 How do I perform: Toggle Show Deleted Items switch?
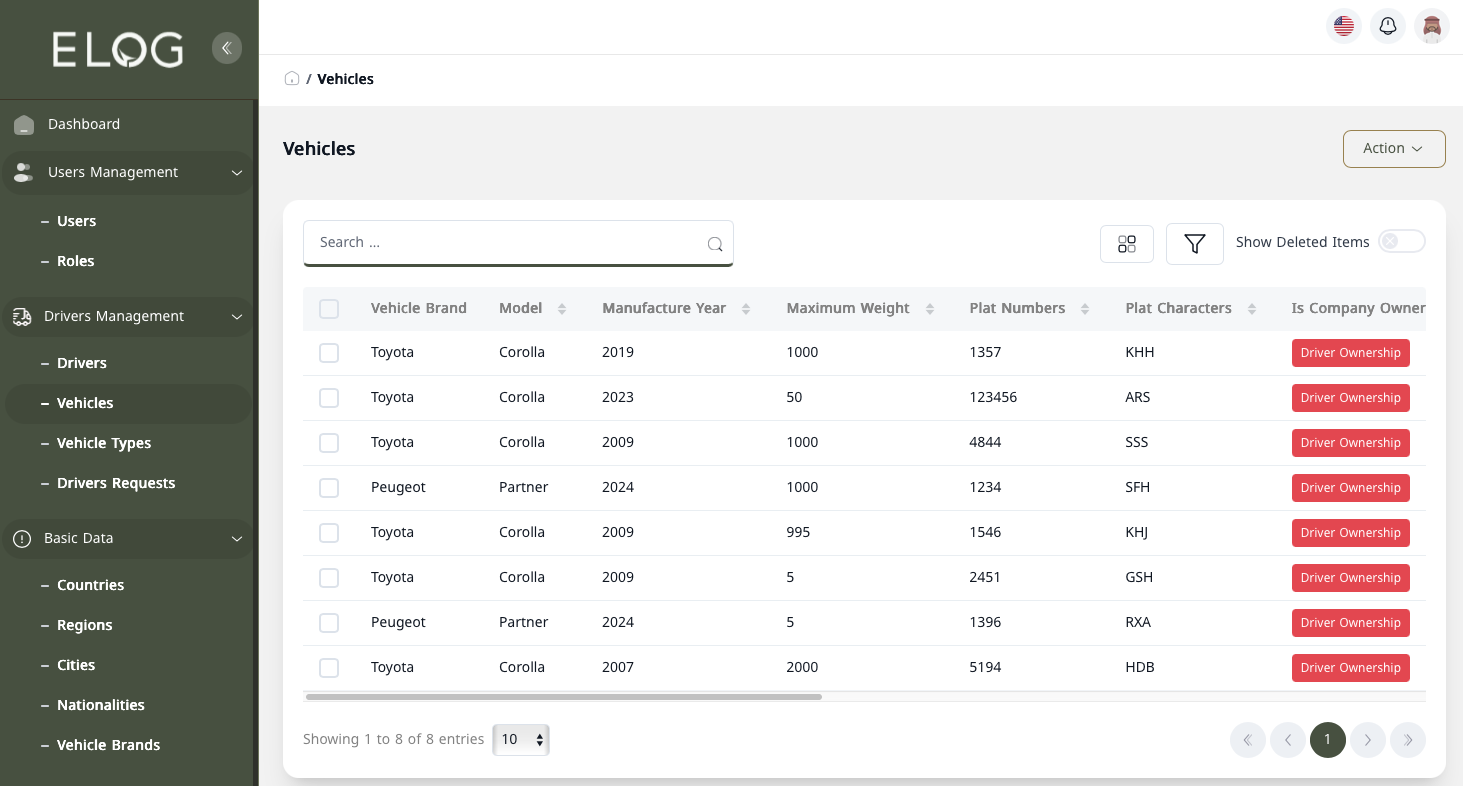pyautogui.click(x=1401, y=242)
